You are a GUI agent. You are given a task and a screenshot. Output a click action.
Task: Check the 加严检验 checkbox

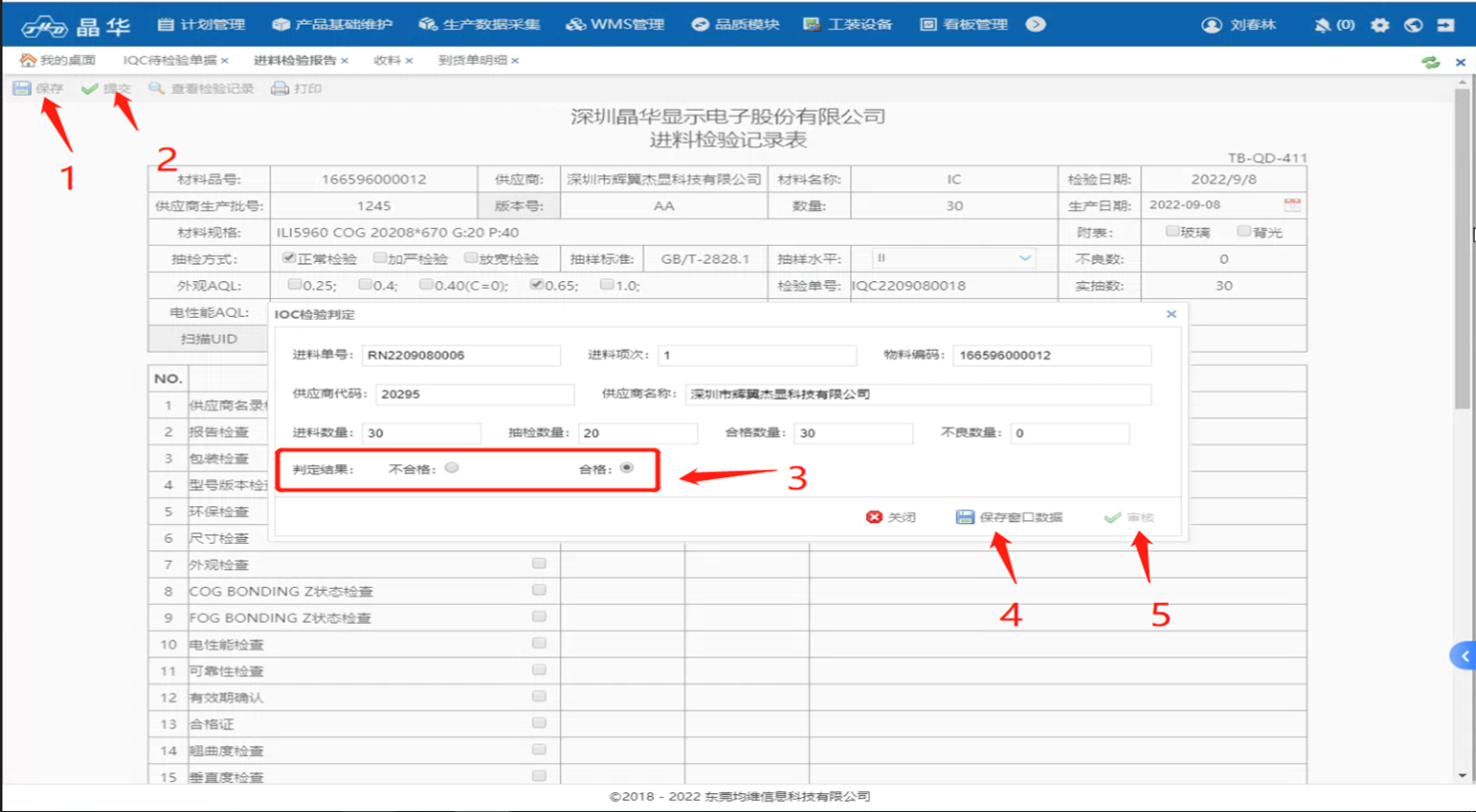click(380, 258)
